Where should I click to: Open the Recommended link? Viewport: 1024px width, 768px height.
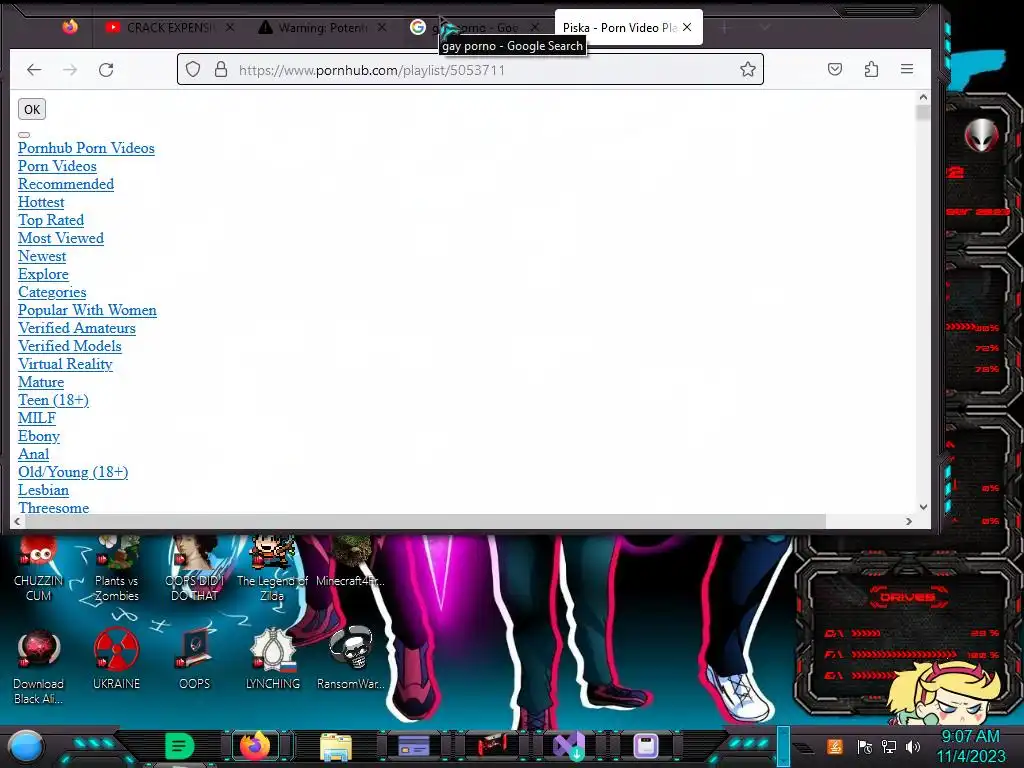pos(66,184)
